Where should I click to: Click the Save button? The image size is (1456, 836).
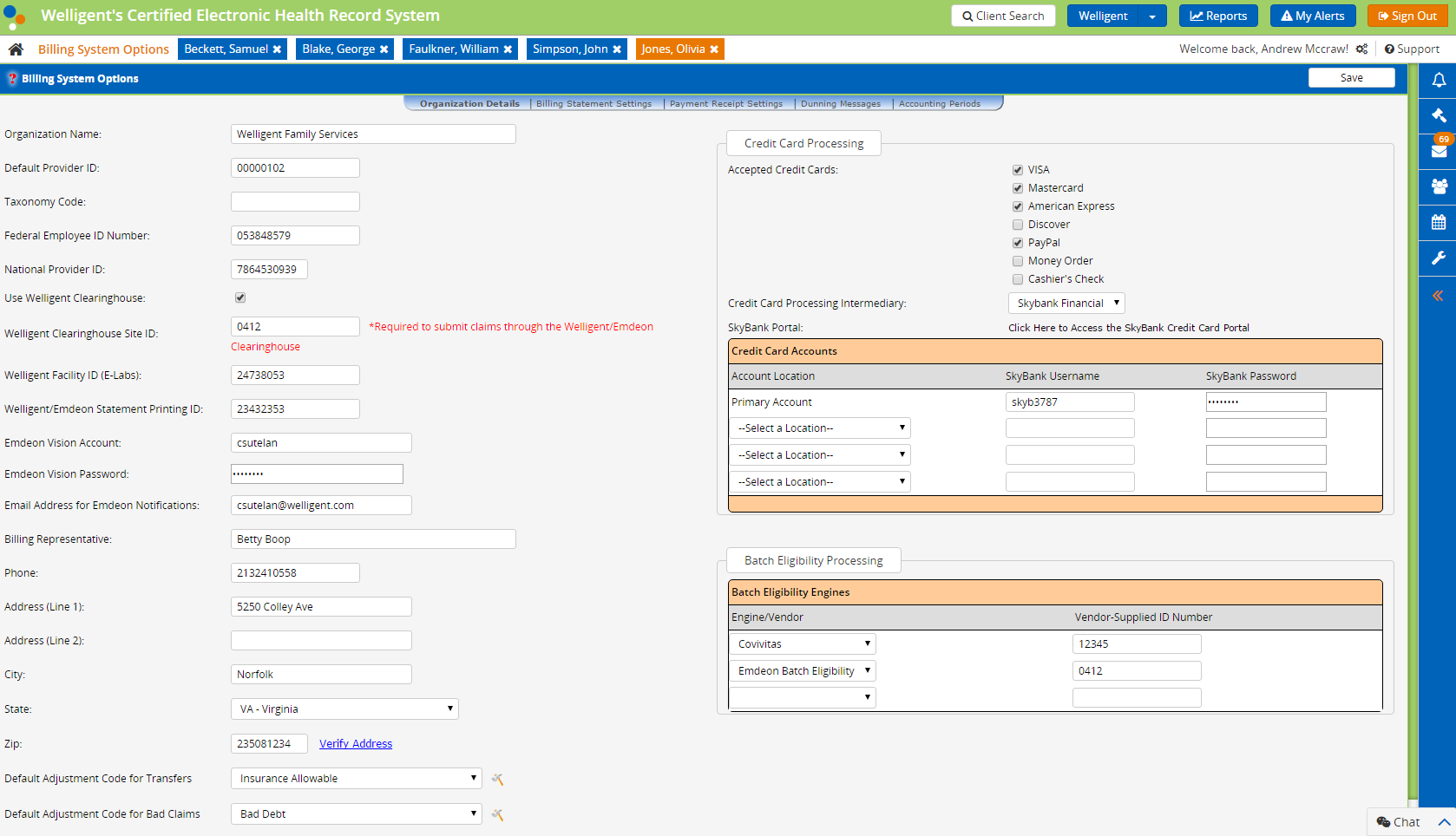coord(1351,78)
